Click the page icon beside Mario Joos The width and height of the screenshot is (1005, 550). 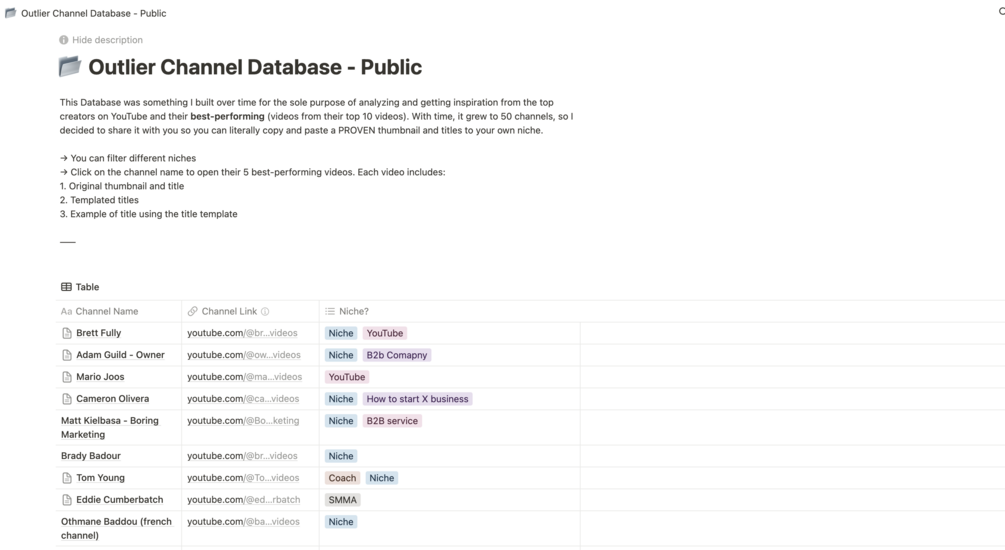67,377
